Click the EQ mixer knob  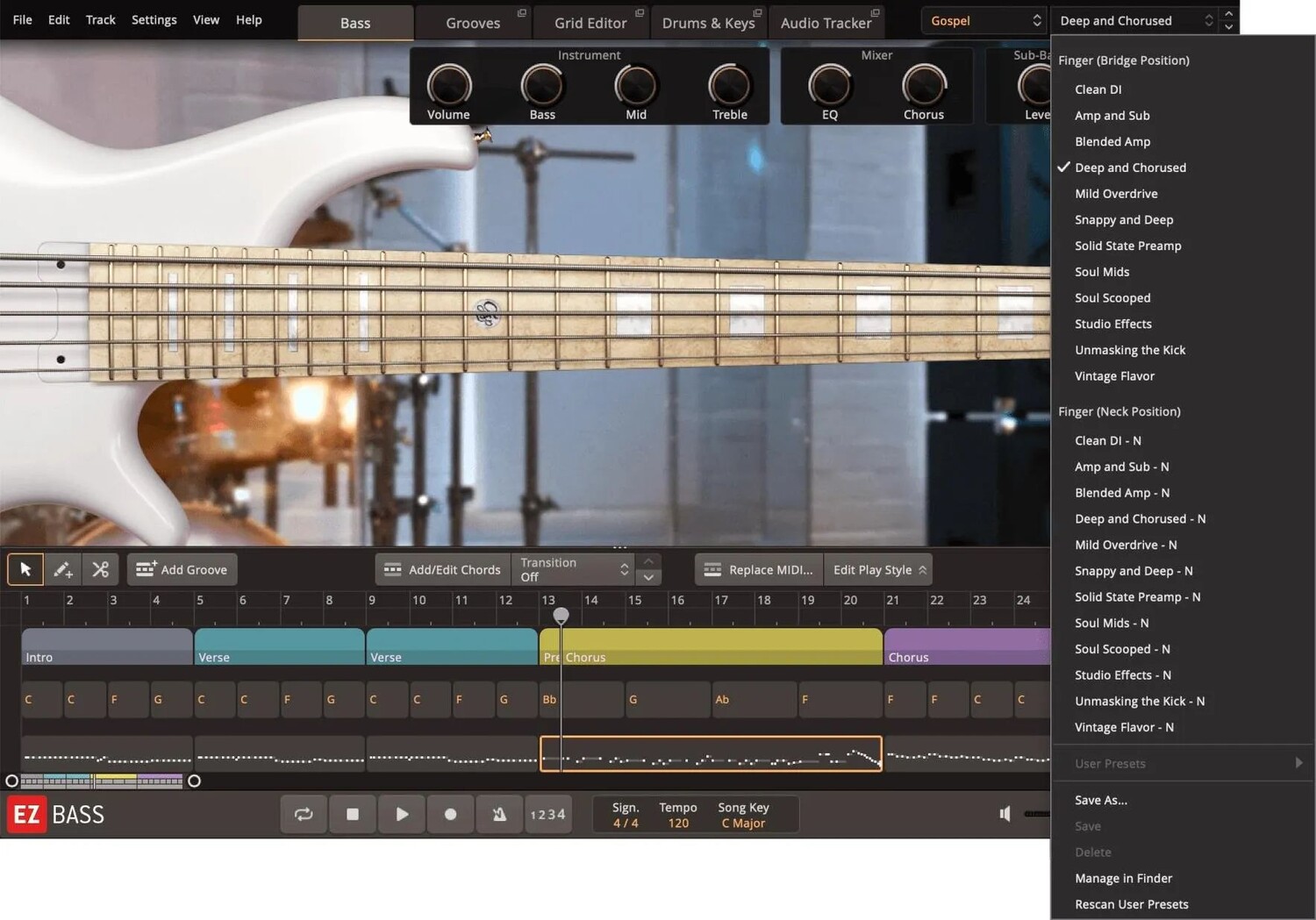tap(830, 86)
